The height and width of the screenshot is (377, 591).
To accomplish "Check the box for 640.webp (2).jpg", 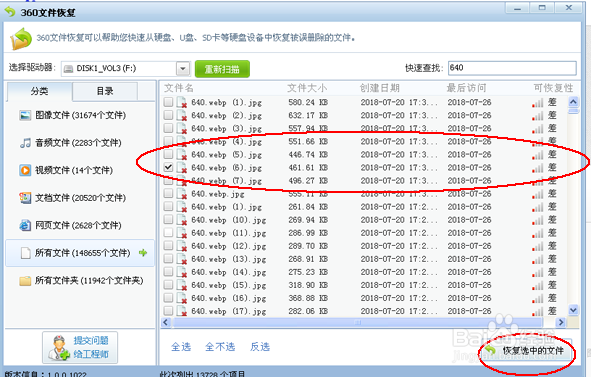I will pos(168,115).
